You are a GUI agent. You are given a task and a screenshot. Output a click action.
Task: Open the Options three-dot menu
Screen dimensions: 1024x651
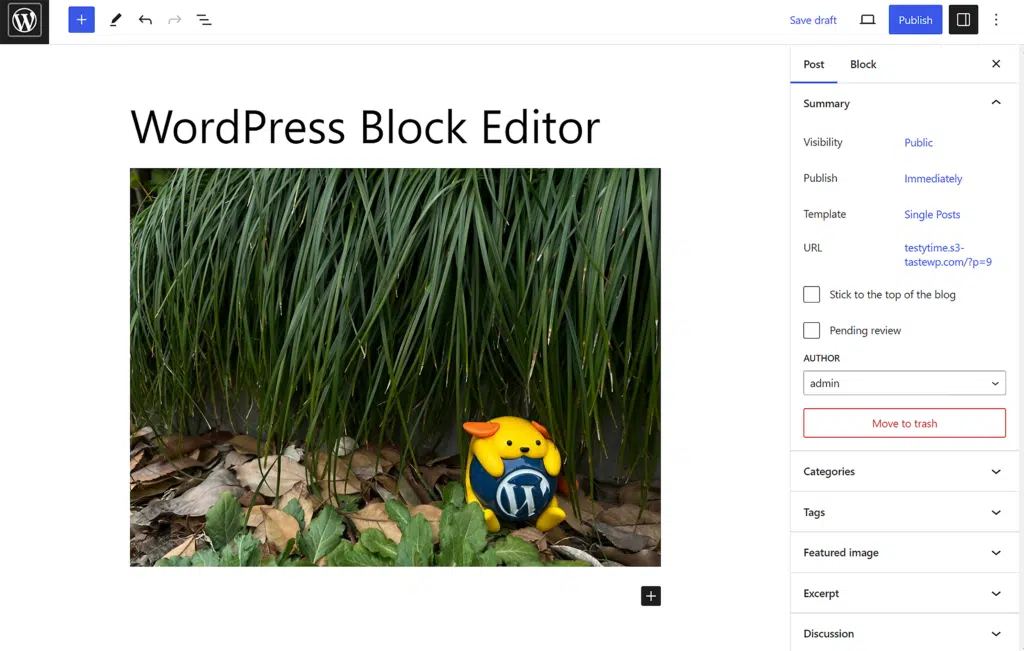996,20
